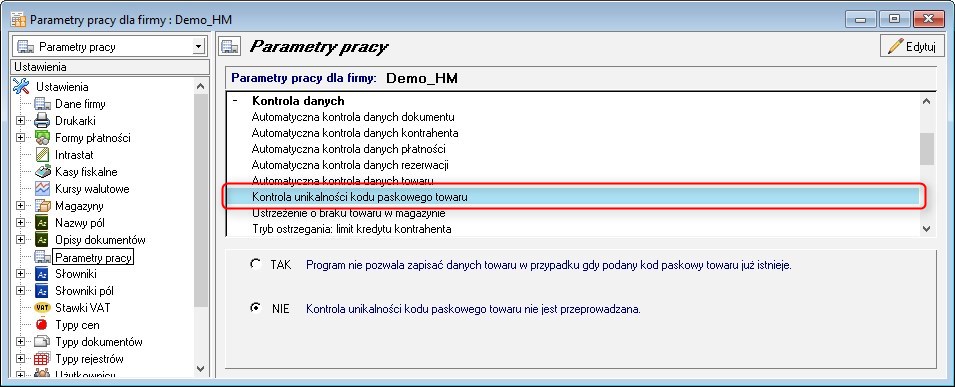The width and height of the screenshot is (955, 387).
Task: Click the Ustawienia panel header
Action: coord(110,67)
